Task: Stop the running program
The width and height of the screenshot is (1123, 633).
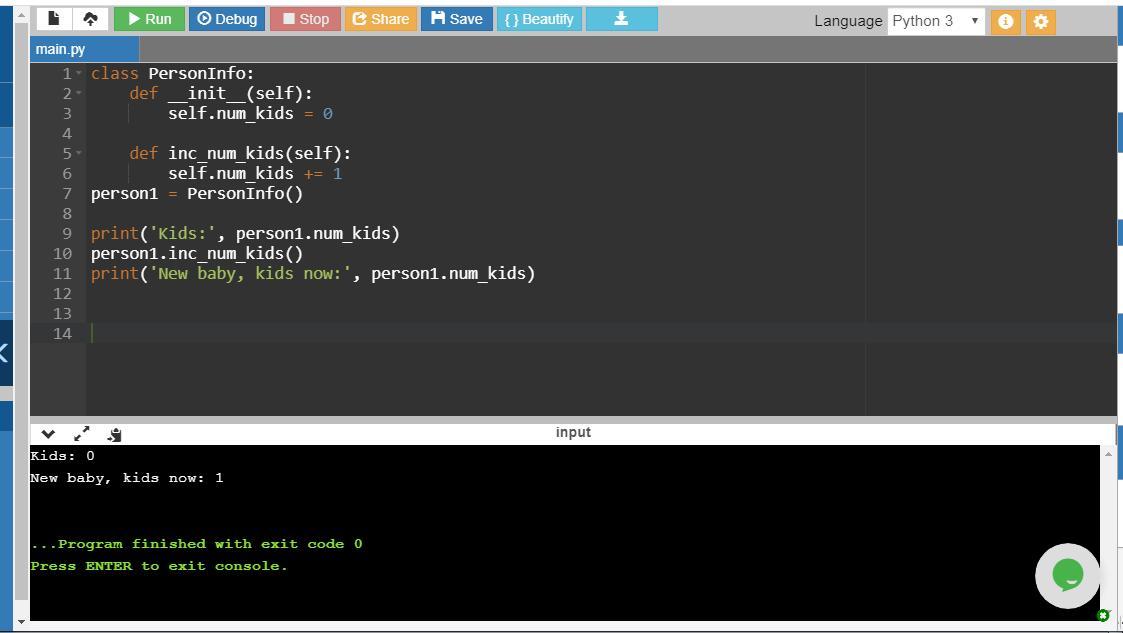Action: (x=304, y=19)
